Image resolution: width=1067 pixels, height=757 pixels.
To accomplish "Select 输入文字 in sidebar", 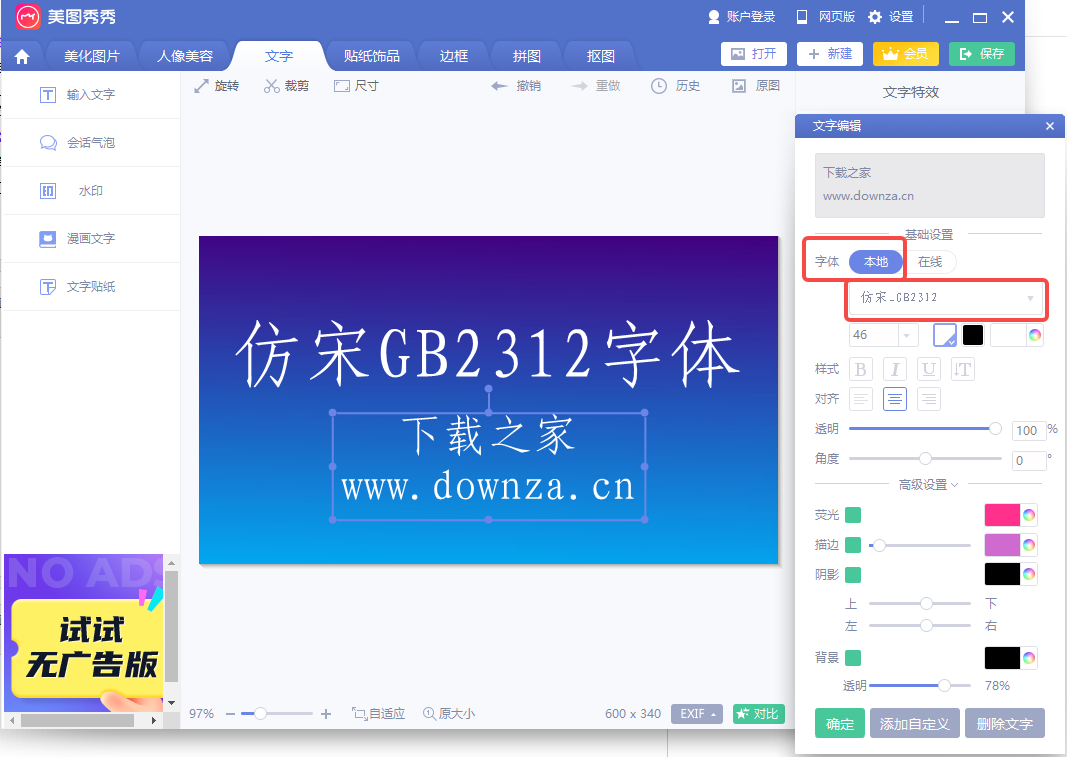I will tap(91, 95).
